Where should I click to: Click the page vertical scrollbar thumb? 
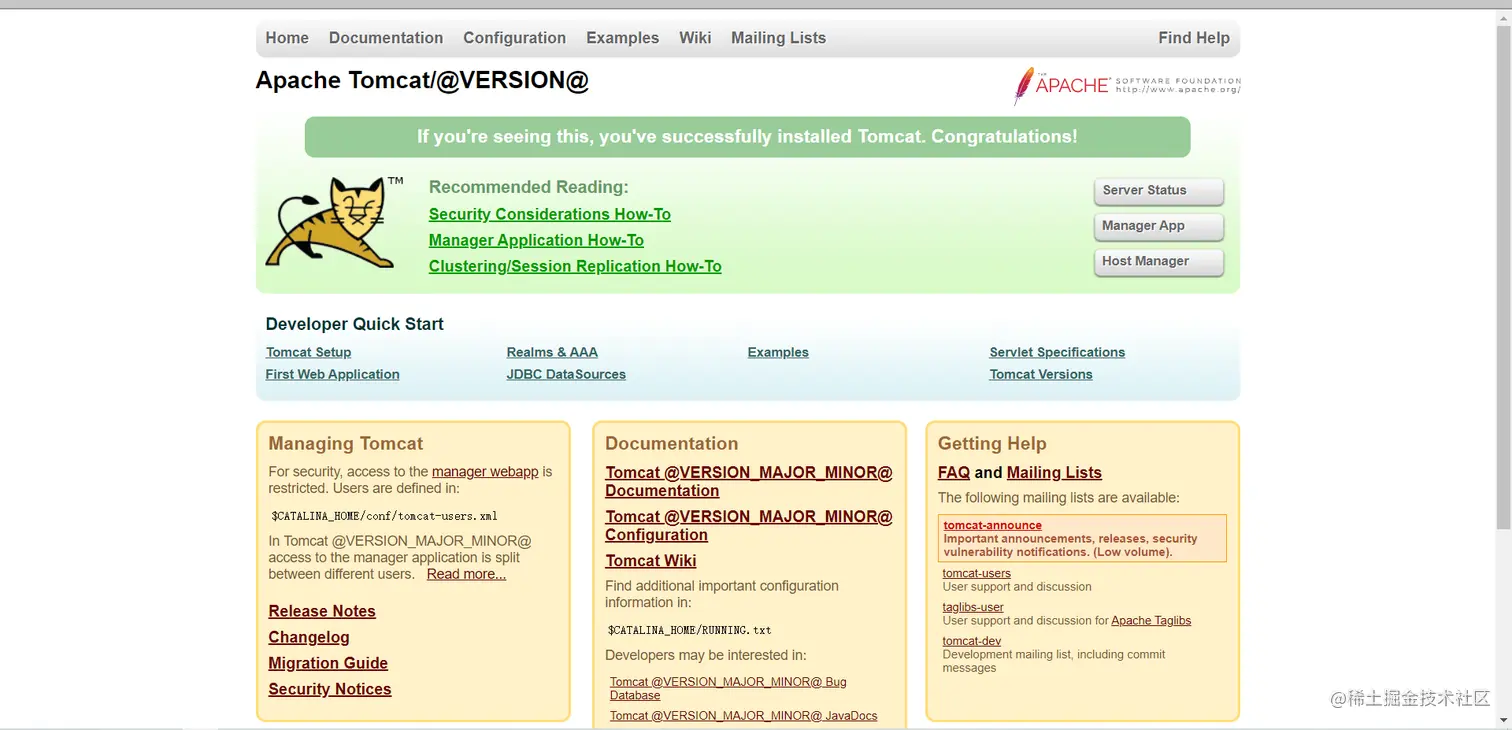pos(1503,278)
